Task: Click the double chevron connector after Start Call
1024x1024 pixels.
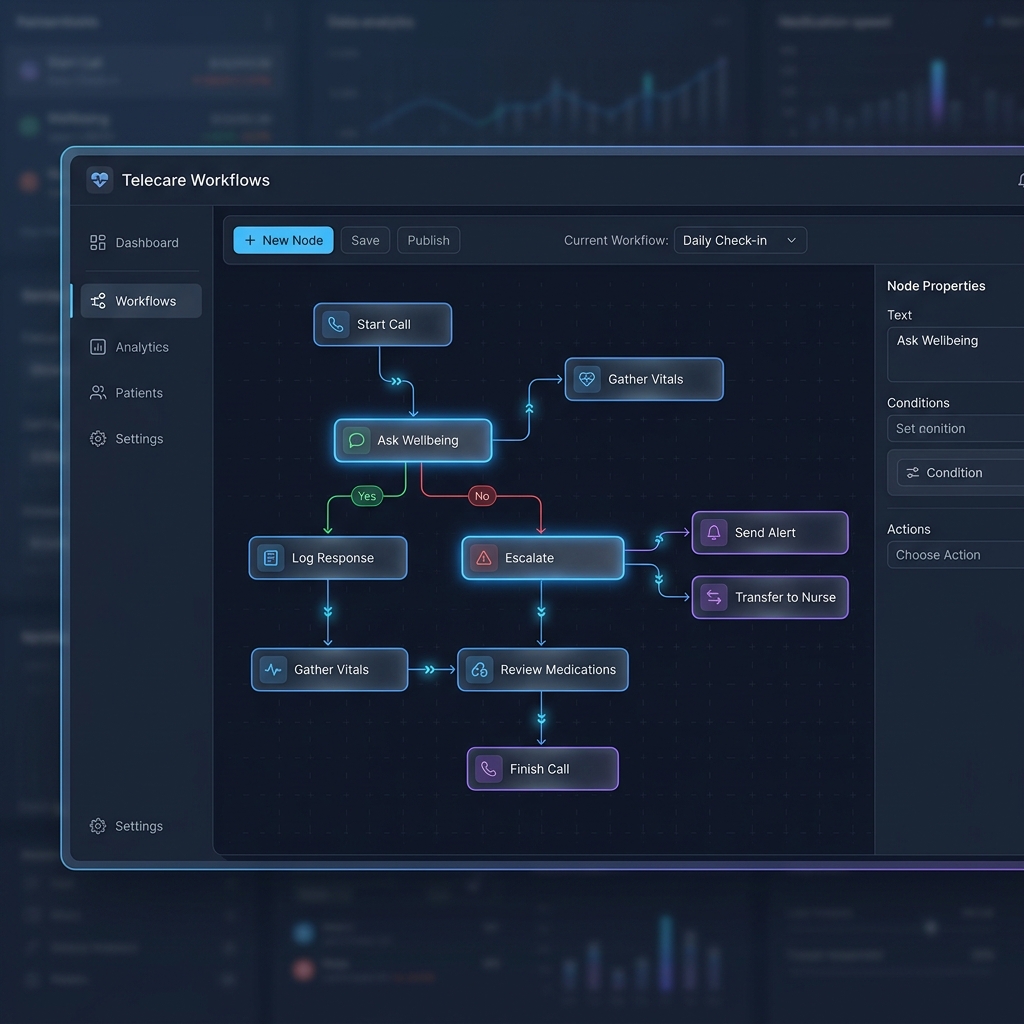Action: 396,381
